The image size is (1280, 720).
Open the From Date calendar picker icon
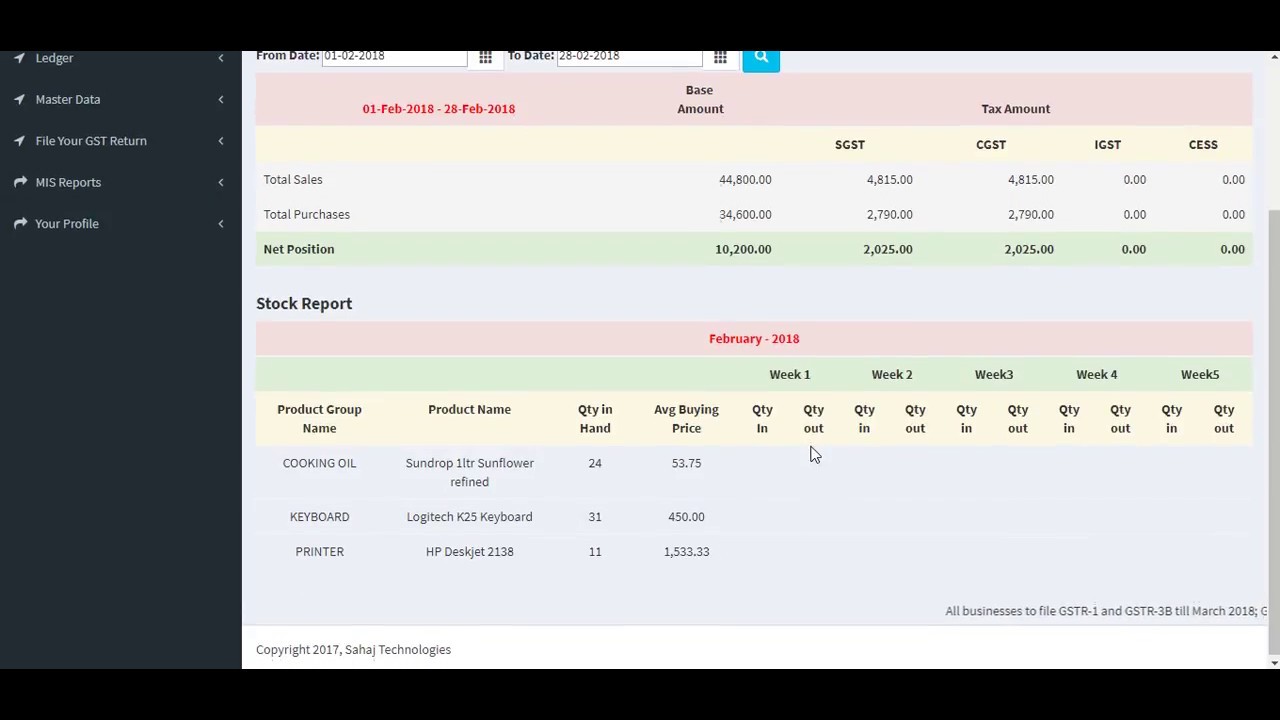pyautogui.click(x=485, y=58)
